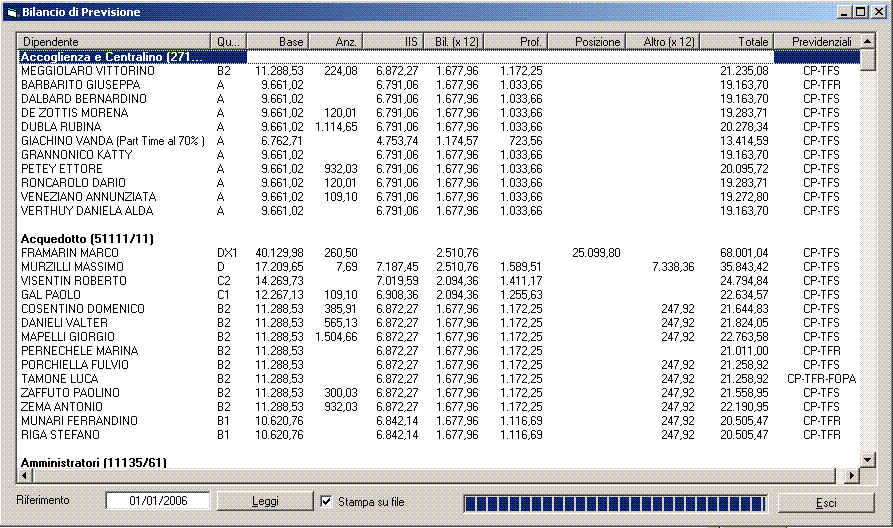This screenshot has width=893, height=528.
Task: Click the Altro (x 12) column header
Action: 663,42
